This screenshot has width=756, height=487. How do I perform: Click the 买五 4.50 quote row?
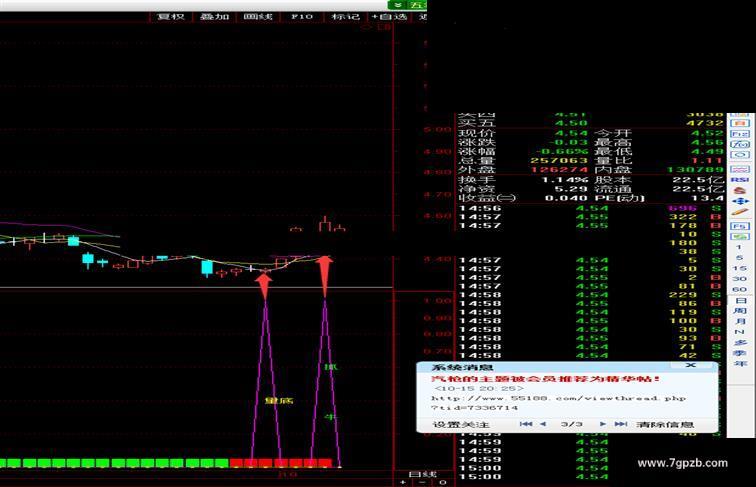pyautogui.click(x=591, y=123)
